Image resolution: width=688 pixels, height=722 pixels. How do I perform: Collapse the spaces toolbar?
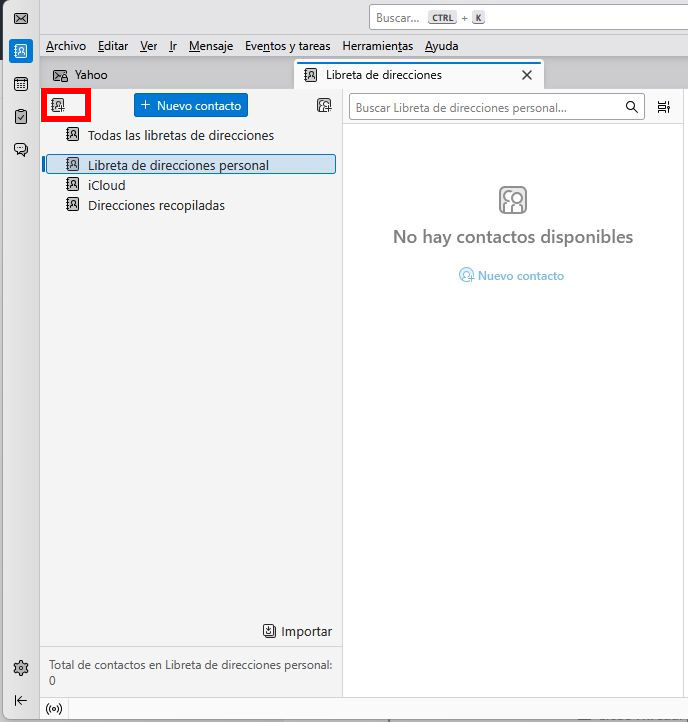[20, 700]
